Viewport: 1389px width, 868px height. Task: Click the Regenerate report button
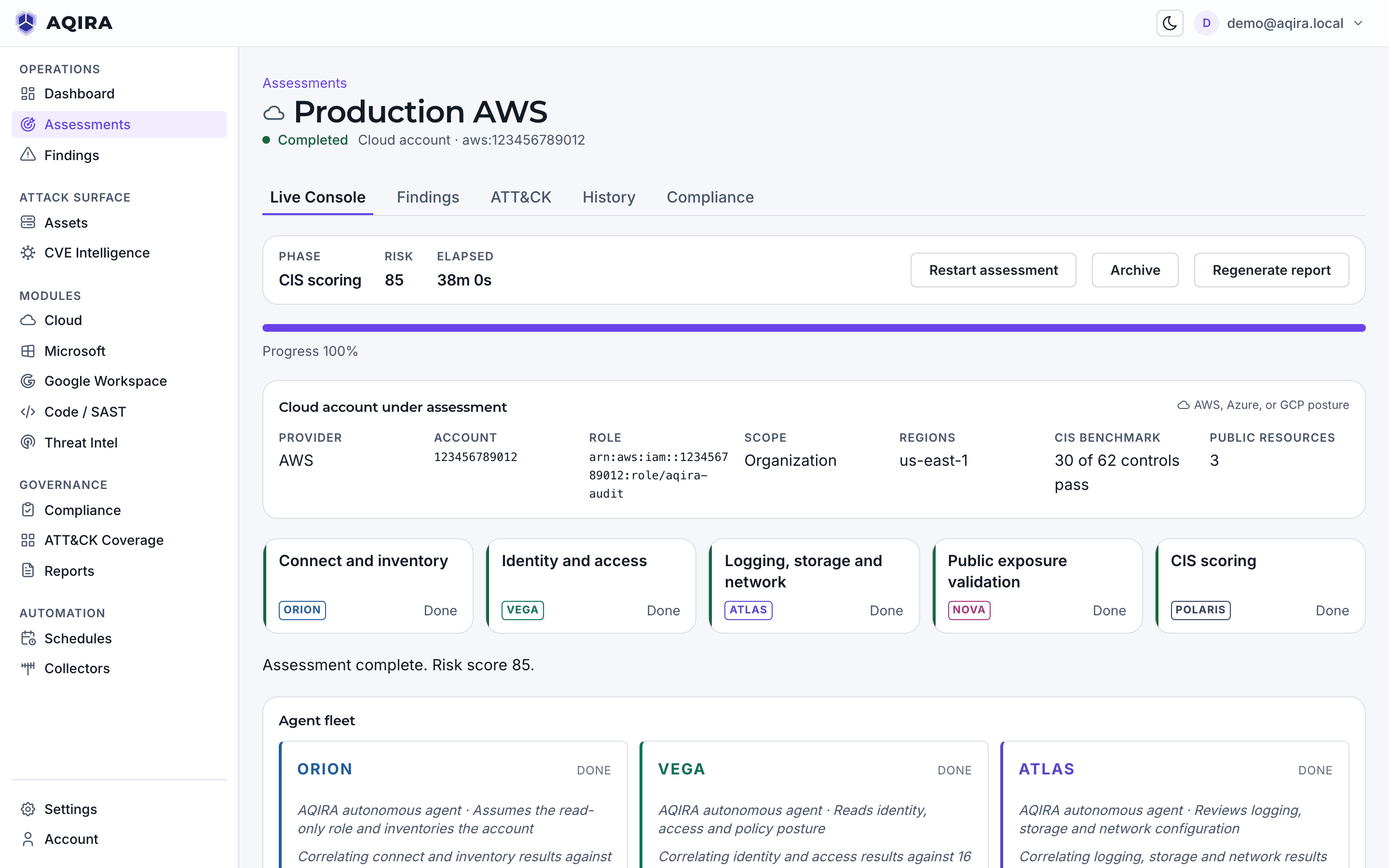click(x=1271, y=270)
